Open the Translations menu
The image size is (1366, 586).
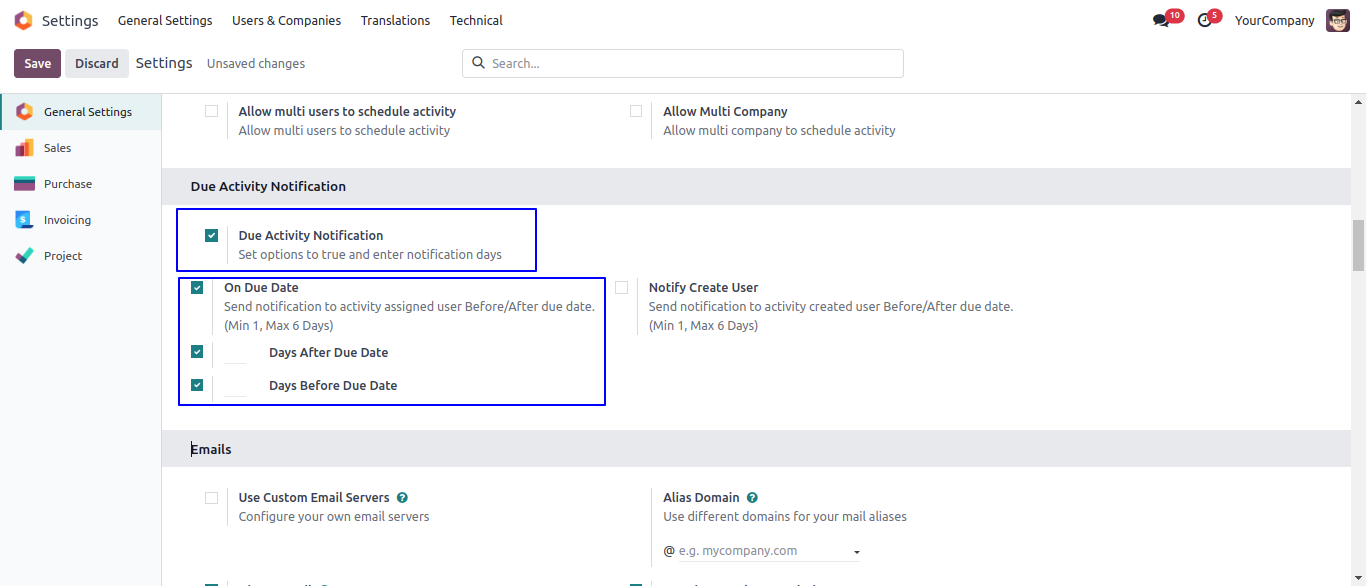(x=395, y=21)
